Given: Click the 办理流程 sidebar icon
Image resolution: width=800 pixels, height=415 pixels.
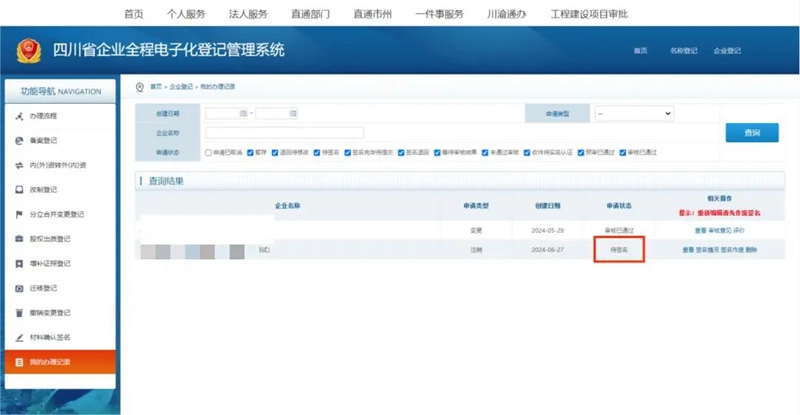Looking at the screenshot, I should click(x=19, y=116).
